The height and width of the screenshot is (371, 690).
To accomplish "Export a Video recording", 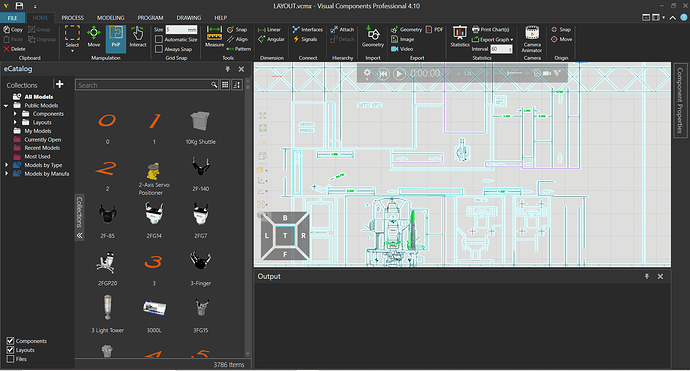I will coord(402,49).
